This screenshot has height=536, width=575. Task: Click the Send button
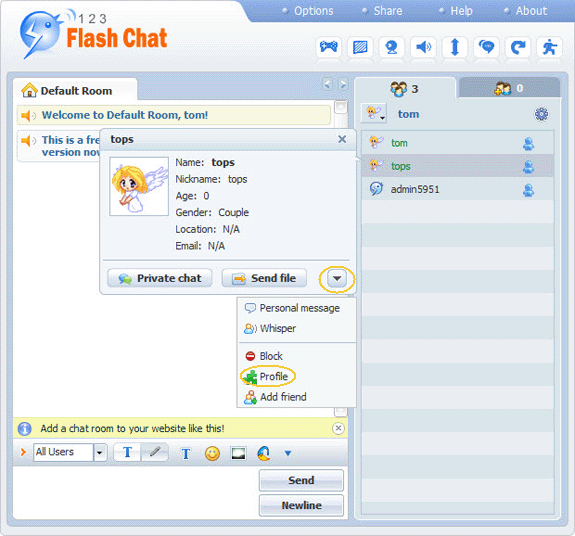point(301,480)
